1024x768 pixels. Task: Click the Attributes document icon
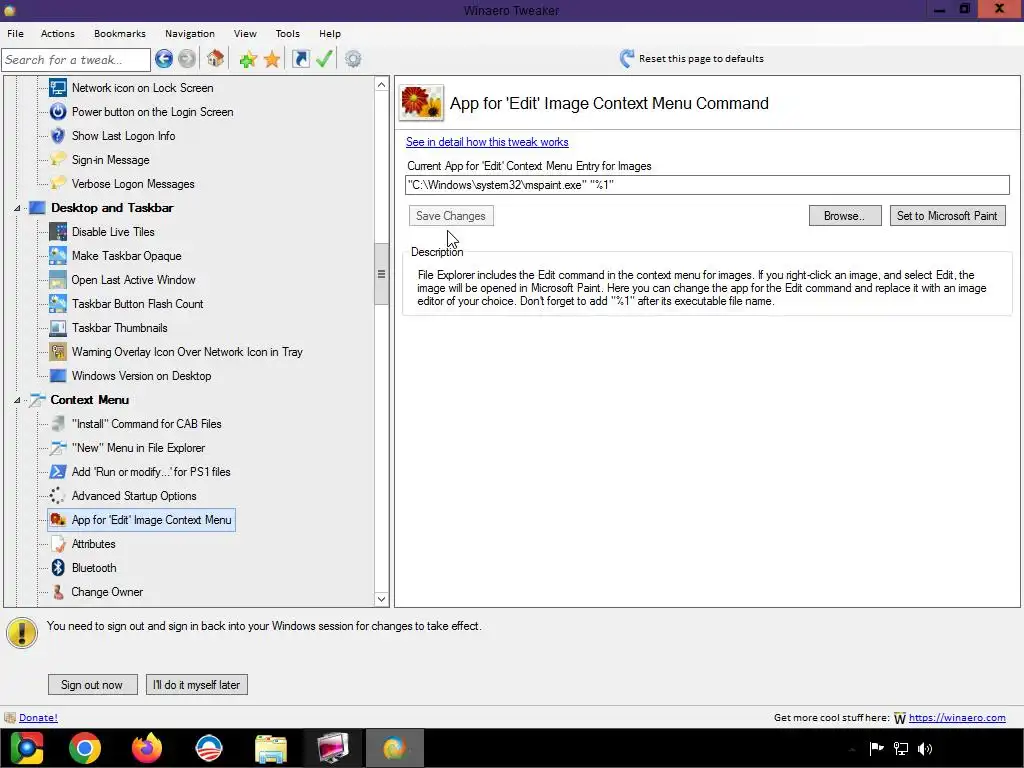click(x=58, y=543)
